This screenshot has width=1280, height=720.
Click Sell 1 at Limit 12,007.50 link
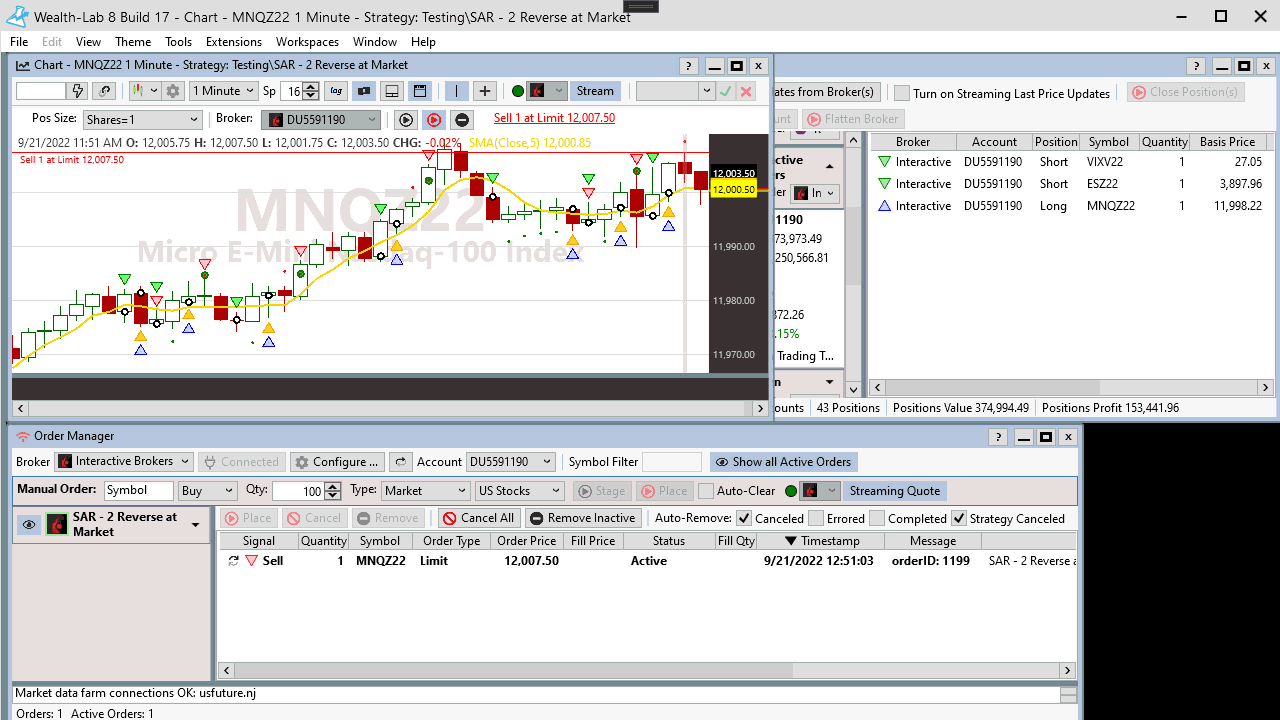(554, 118)
